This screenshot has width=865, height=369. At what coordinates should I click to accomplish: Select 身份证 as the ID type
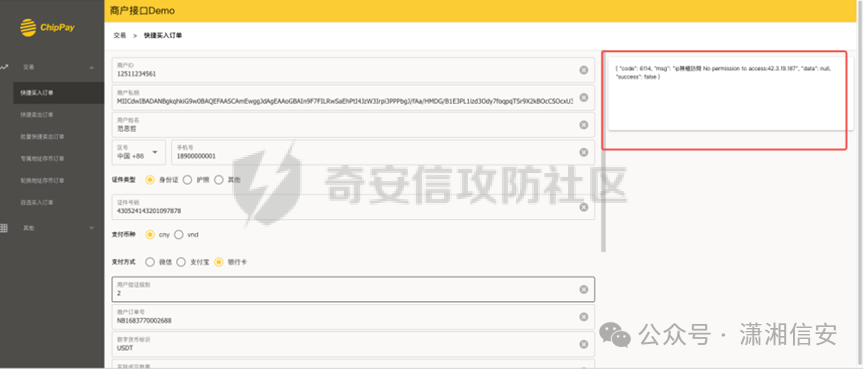[149, 180]
